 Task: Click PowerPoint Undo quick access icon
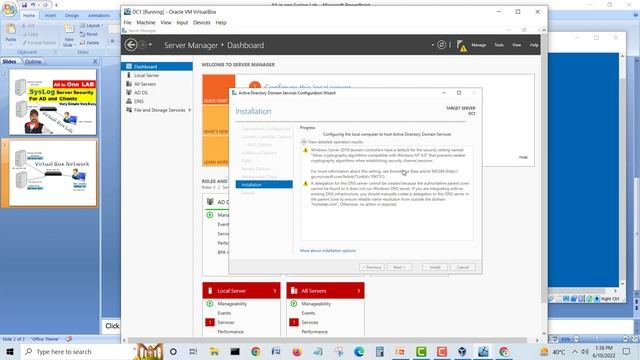(x=33, y=5)
